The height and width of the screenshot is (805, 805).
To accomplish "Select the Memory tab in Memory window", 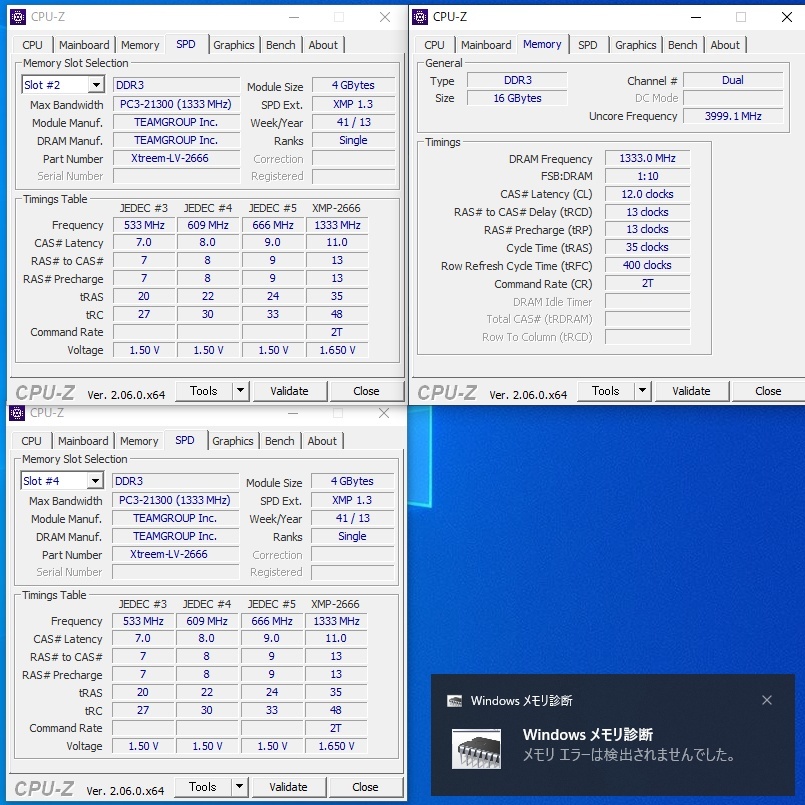I will pos(542,44).
